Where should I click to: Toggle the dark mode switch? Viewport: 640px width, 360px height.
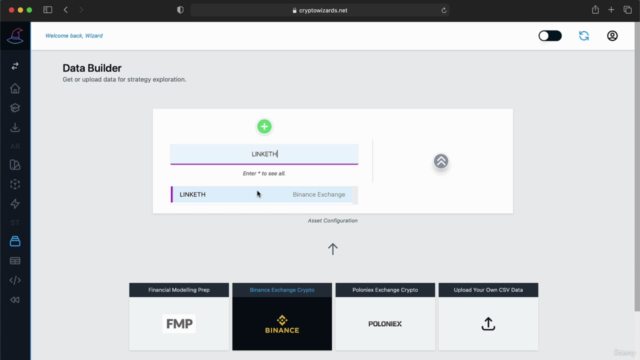(x=550, y=36)
